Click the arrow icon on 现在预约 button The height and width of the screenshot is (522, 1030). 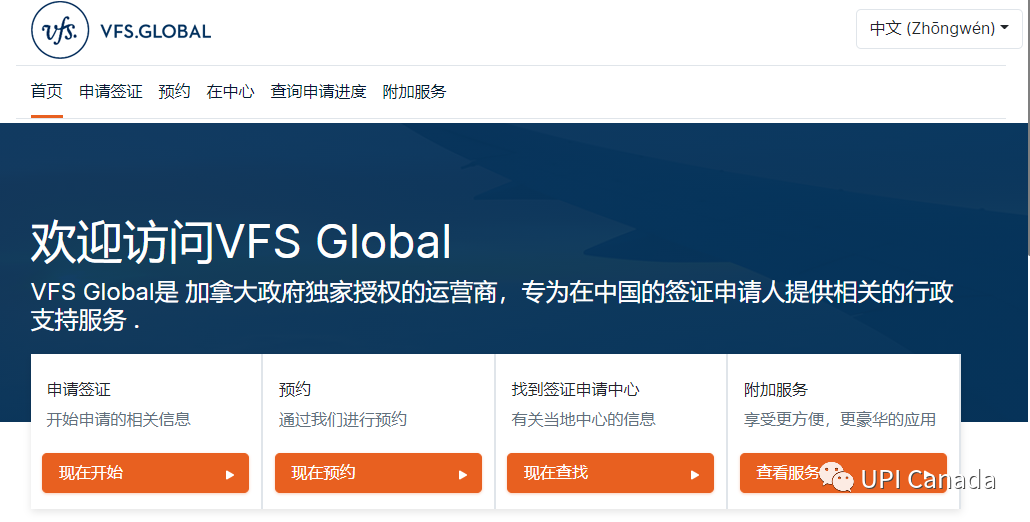tap(463, 474)
